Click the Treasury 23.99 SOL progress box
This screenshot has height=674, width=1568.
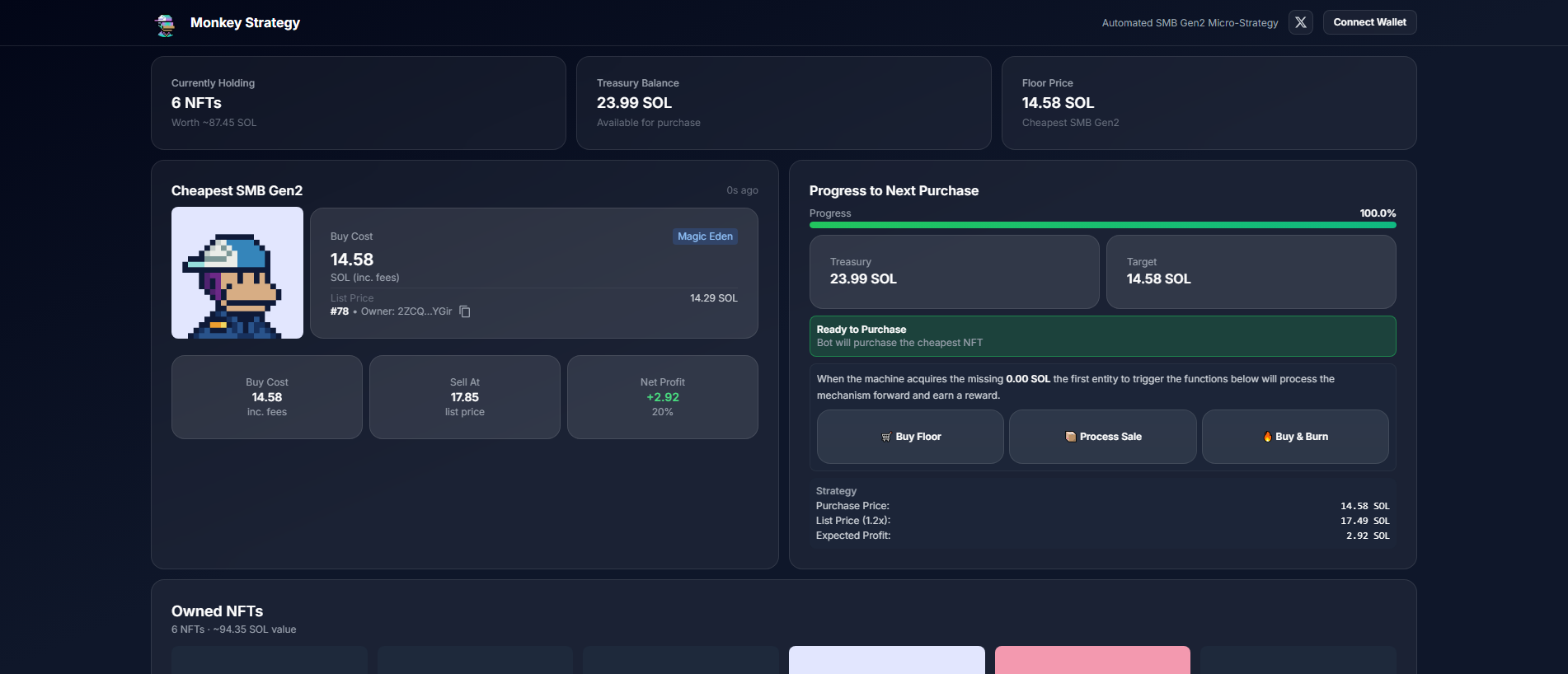(x=955, y=272)
